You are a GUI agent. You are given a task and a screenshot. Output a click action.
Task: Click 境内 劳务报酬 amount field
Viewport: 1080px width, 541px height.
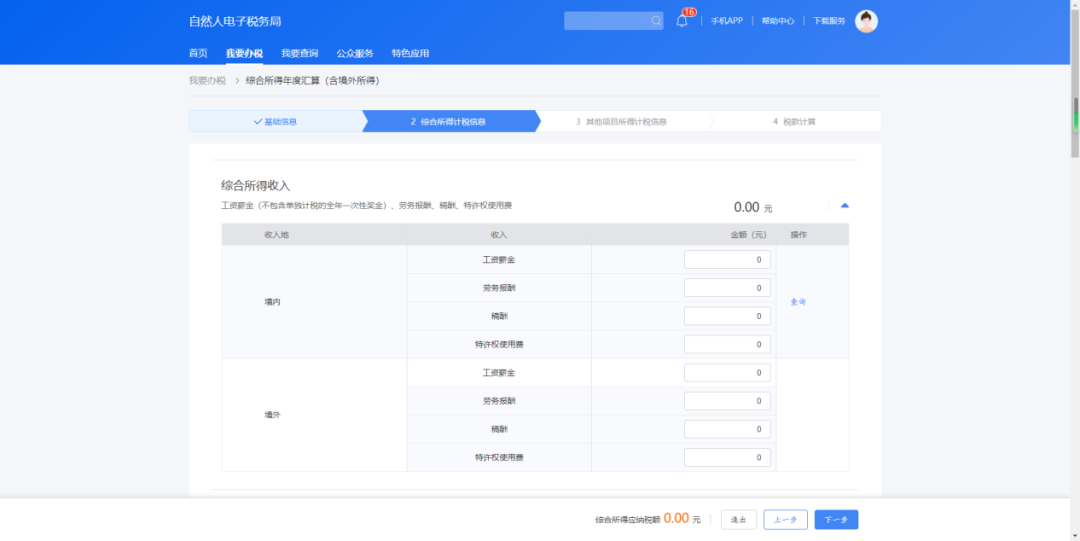click(x=727, y=288)
